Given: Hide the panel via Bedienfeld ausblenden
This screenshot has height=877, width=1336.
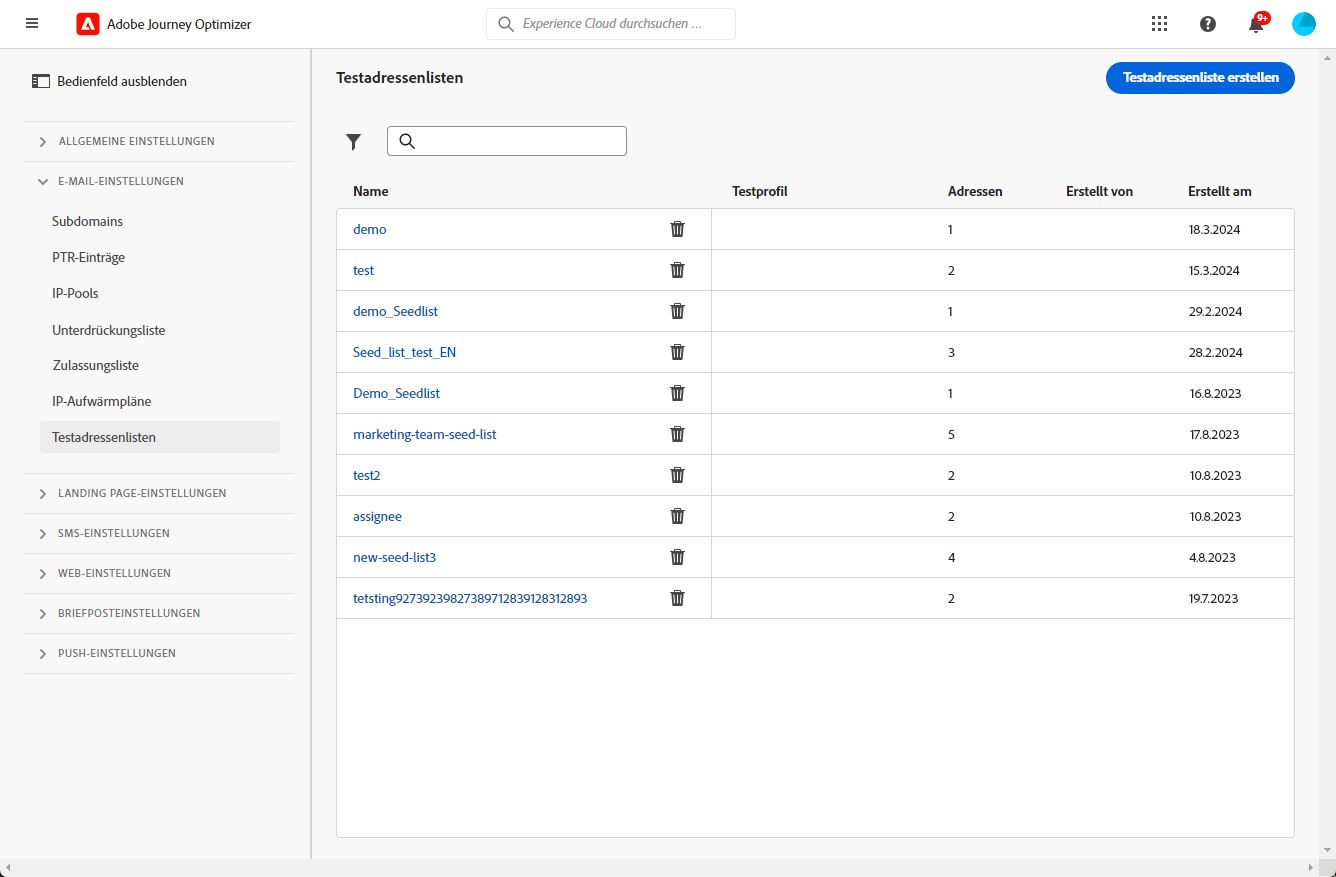Looking at the screenshot, I should [x=110, y=82].
